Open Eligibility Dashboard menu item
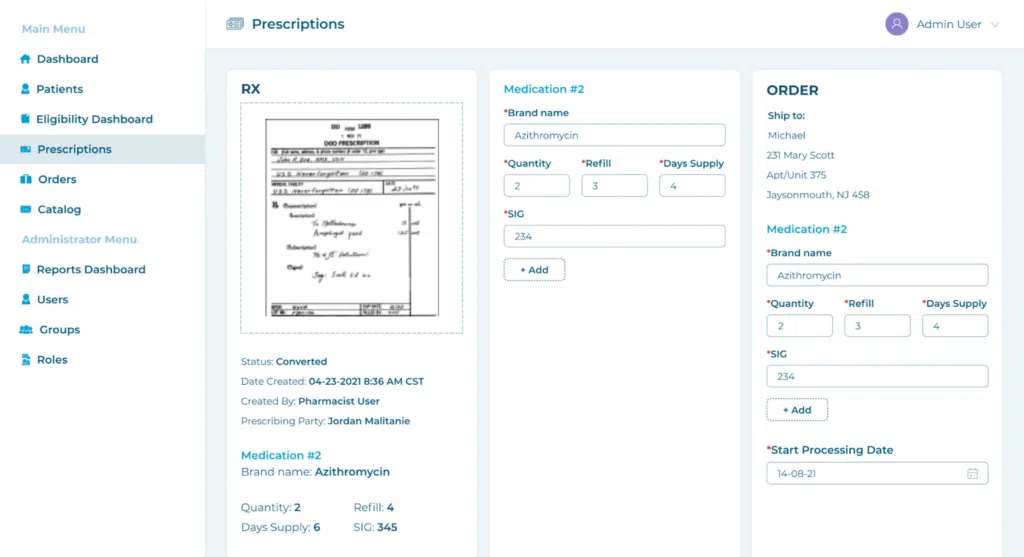Image resolution: width=1024 pixels, height=557 pixels. click(94, 119)
